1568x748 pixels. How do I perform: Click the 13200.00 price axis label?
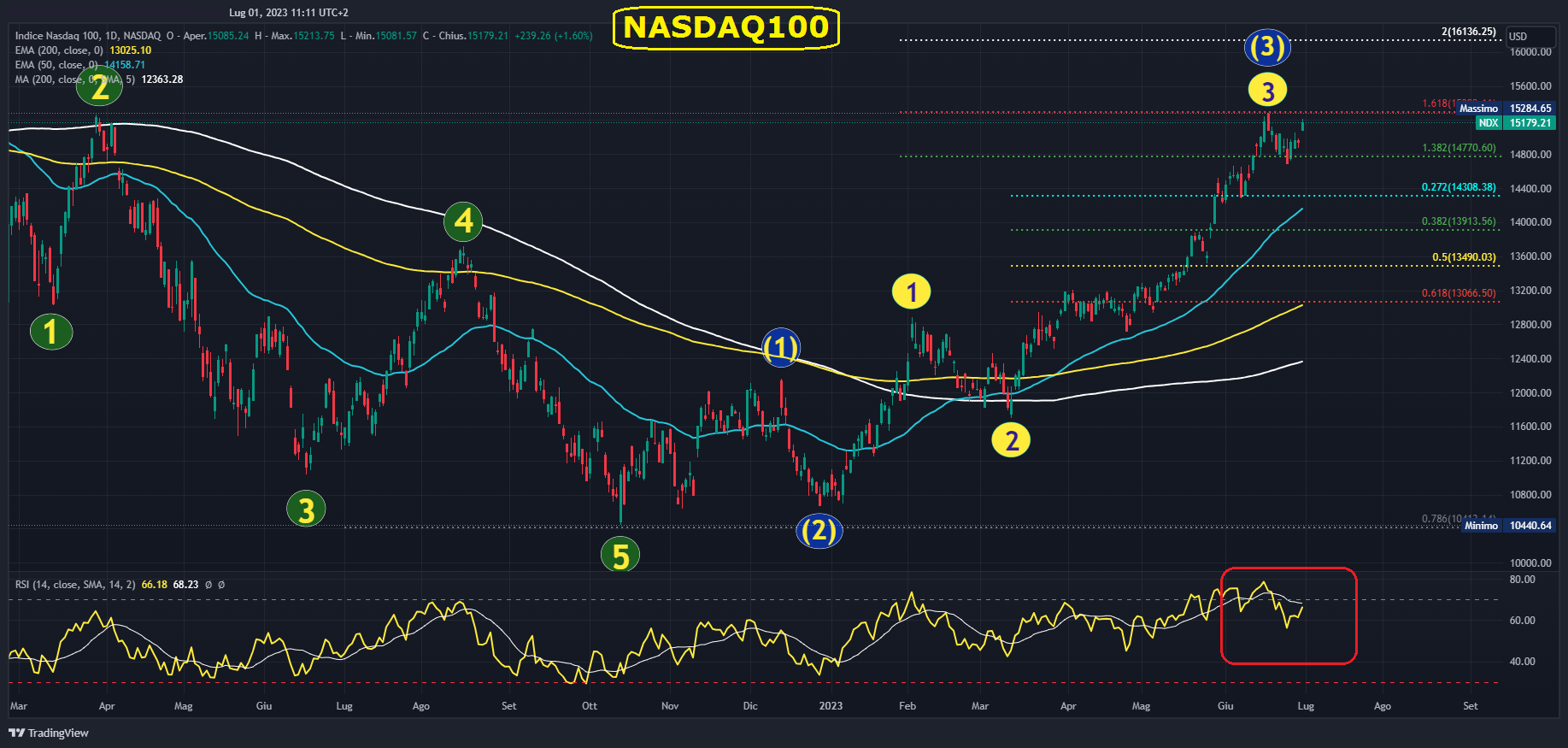pos(1530,291)
